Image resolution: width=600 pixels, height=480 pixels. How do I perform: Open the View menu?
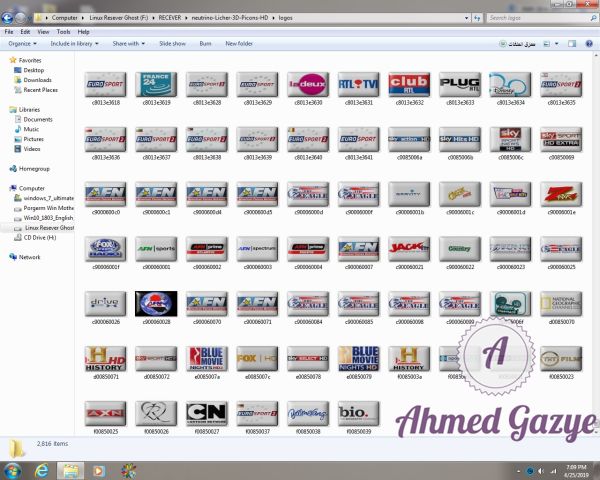[43, 32]
